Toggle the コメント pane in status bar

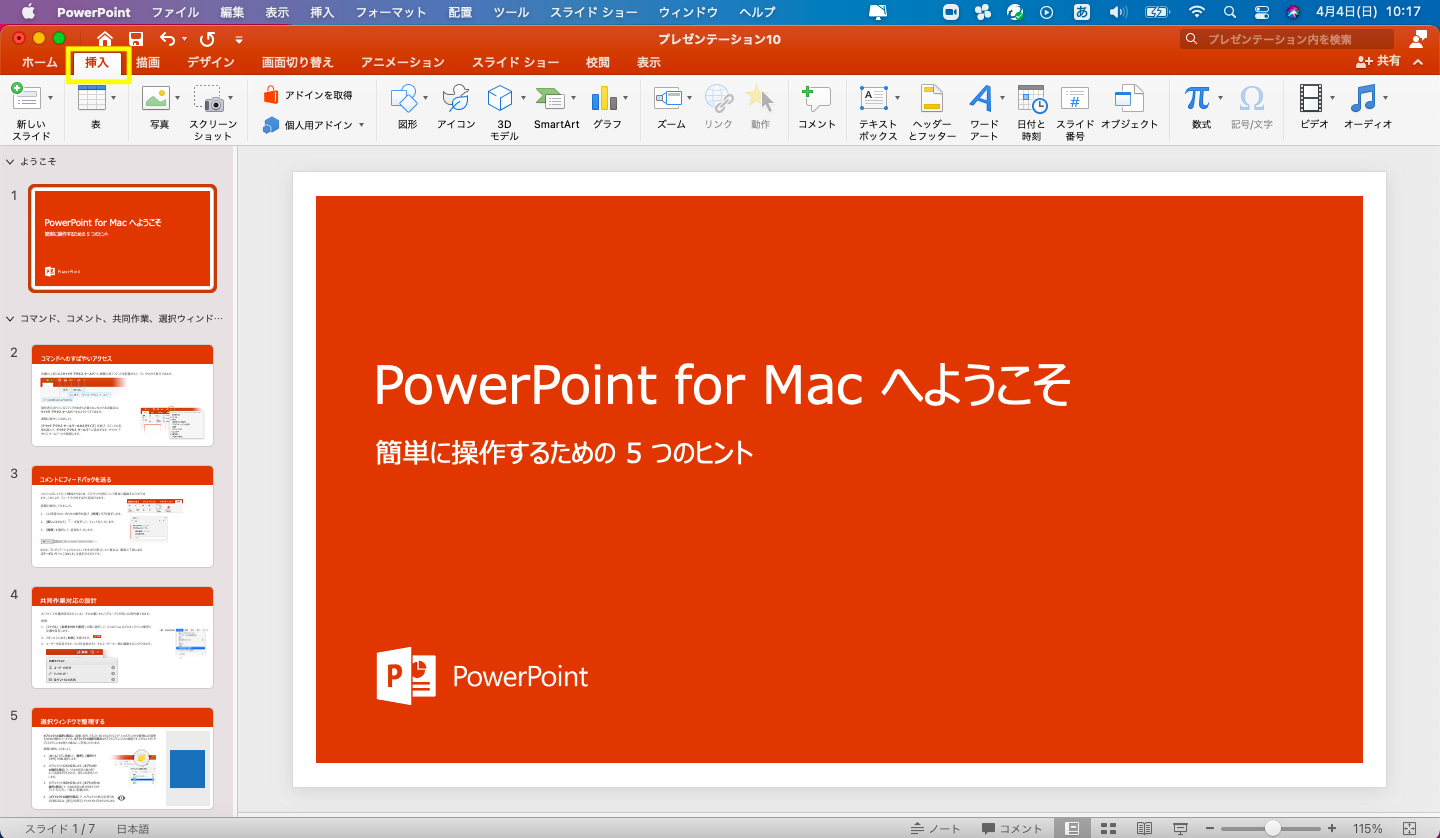[1012, 828]
